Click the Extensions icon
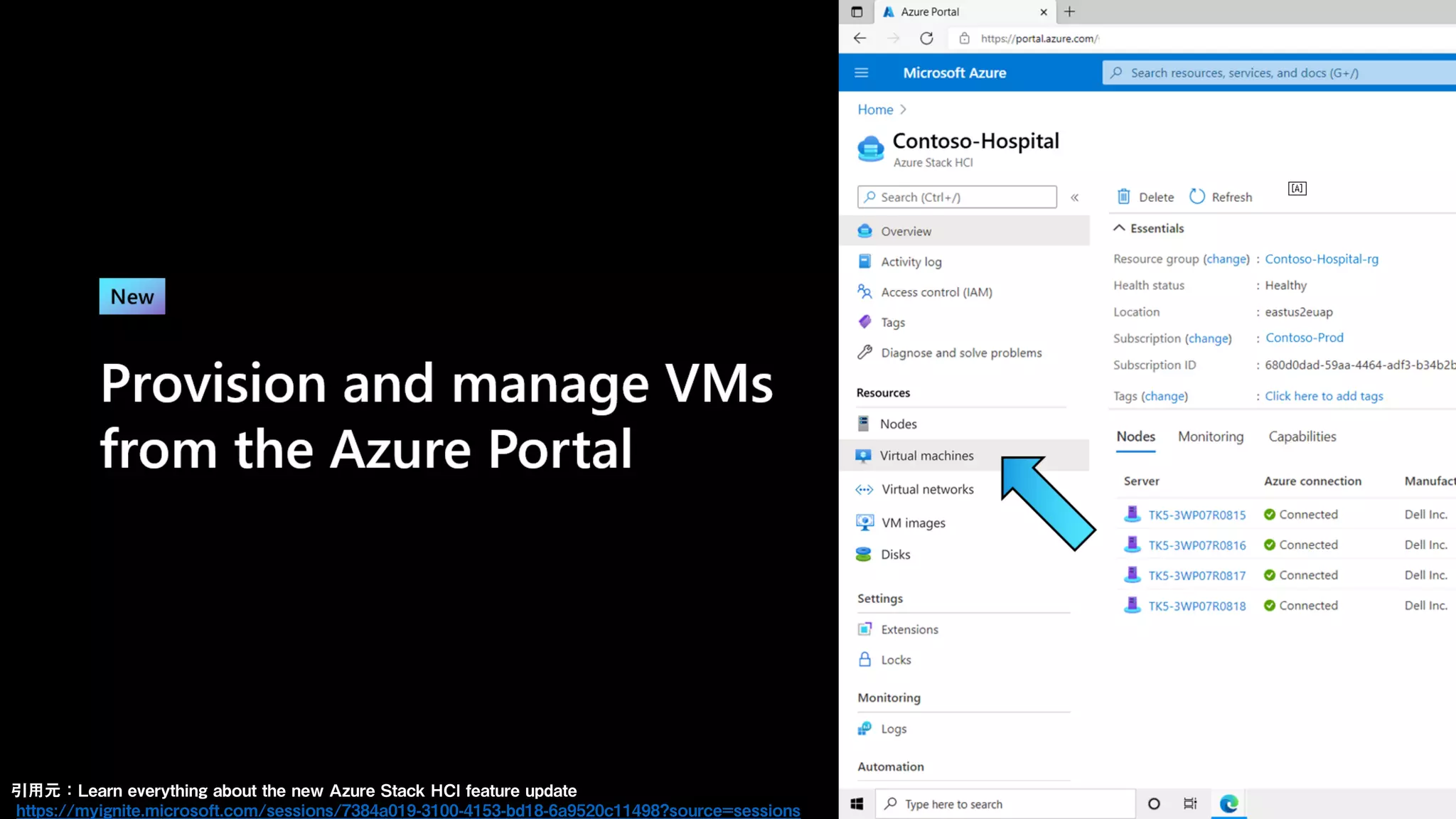Image resolution: width=1456 pixels, height=819 pixels. 864,629
